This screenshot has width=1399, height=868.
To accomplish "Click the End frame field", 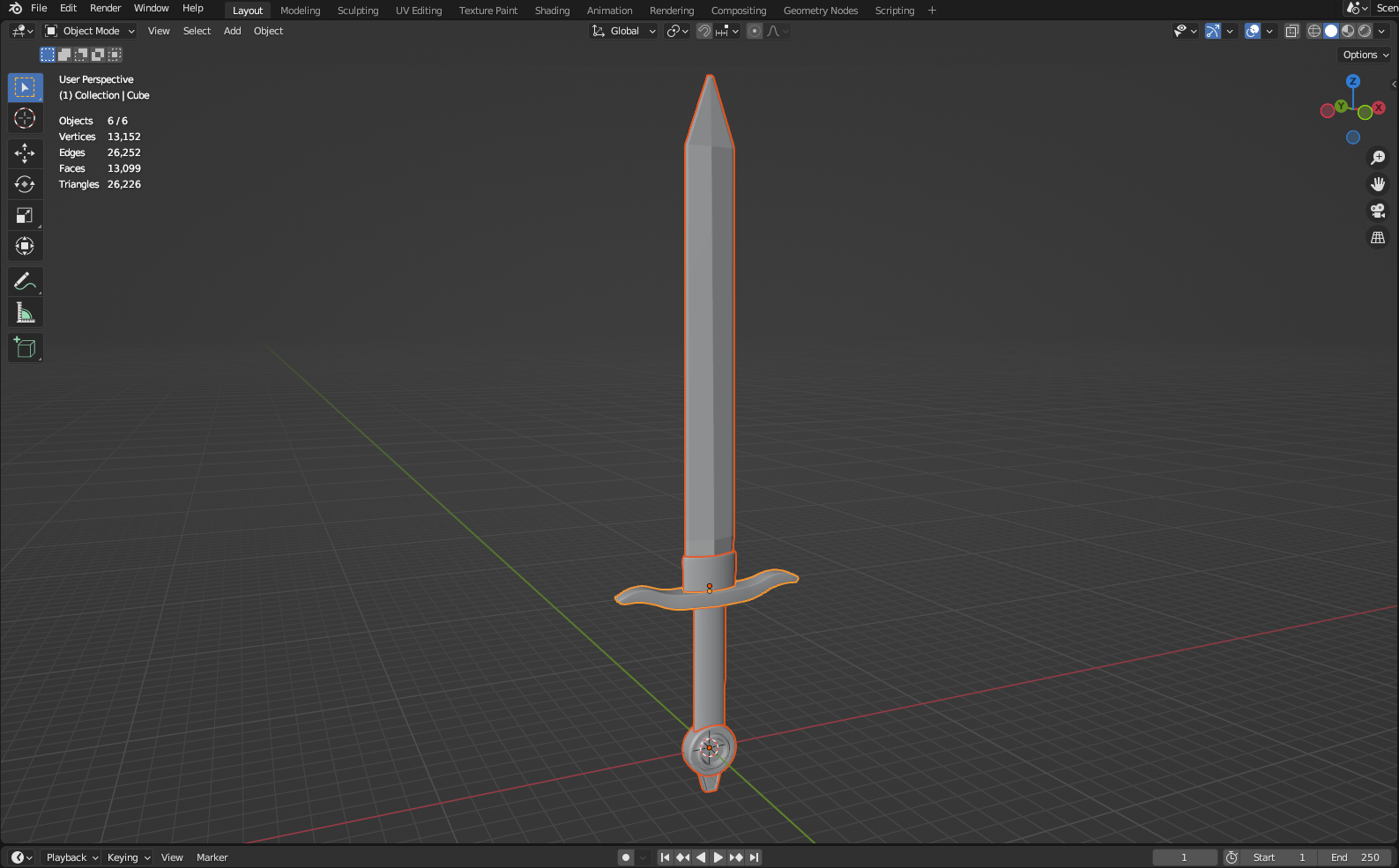I will (1355, 857).
